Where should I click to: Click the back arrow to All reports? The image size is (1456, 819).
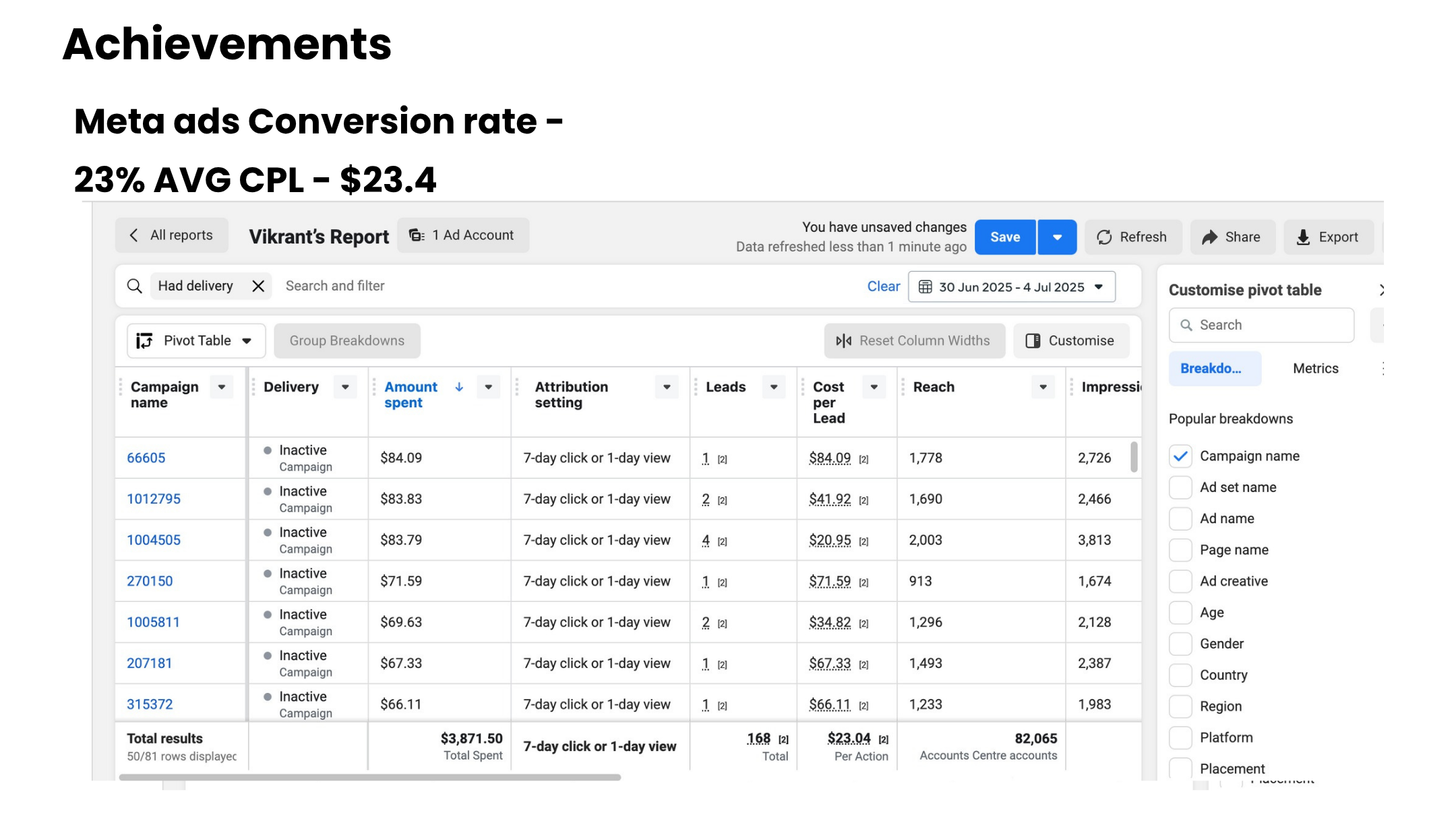click(134, 235)
